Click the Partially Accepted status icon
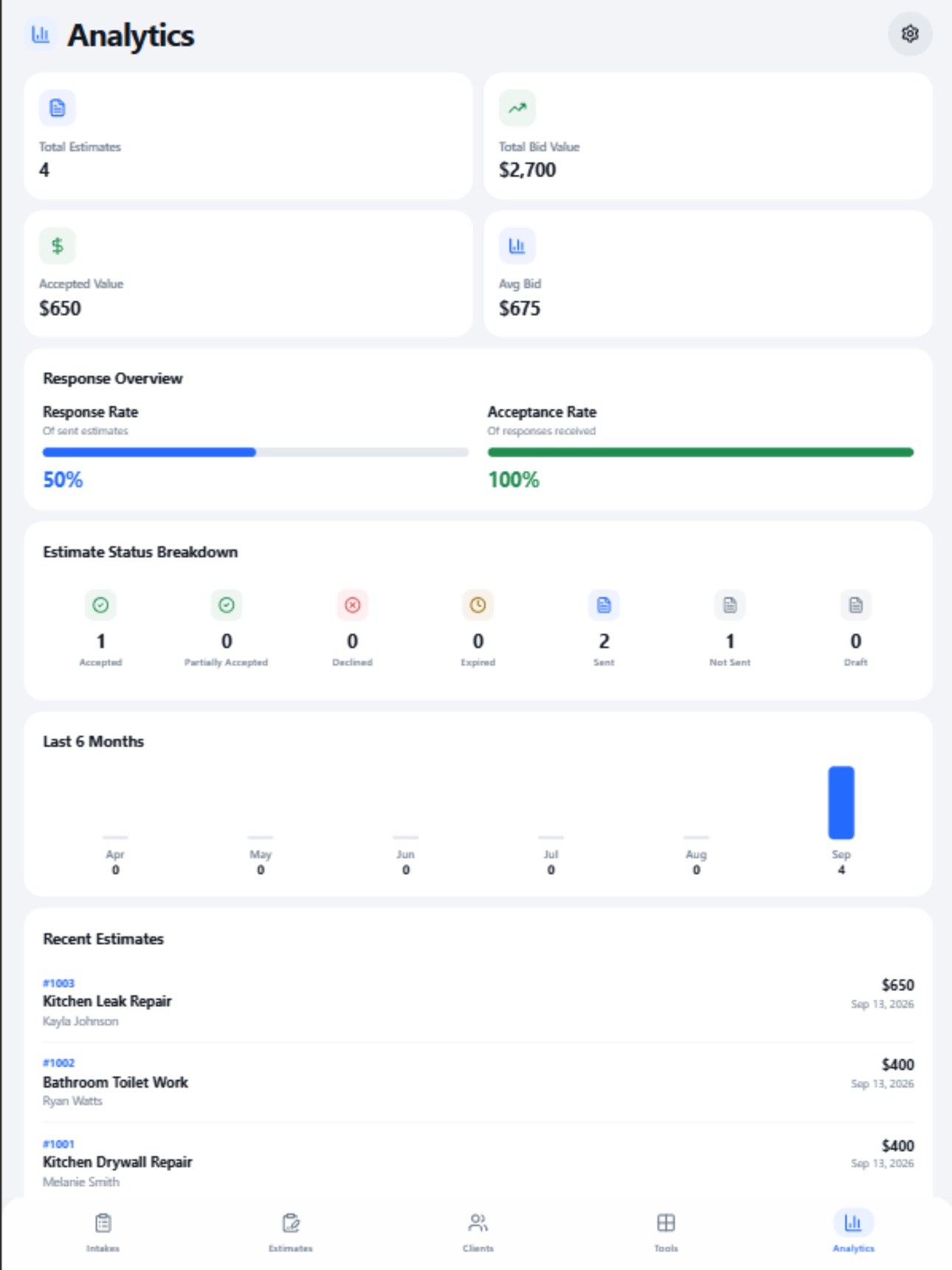Screen dimensions: 952x1270 [227, 605]
